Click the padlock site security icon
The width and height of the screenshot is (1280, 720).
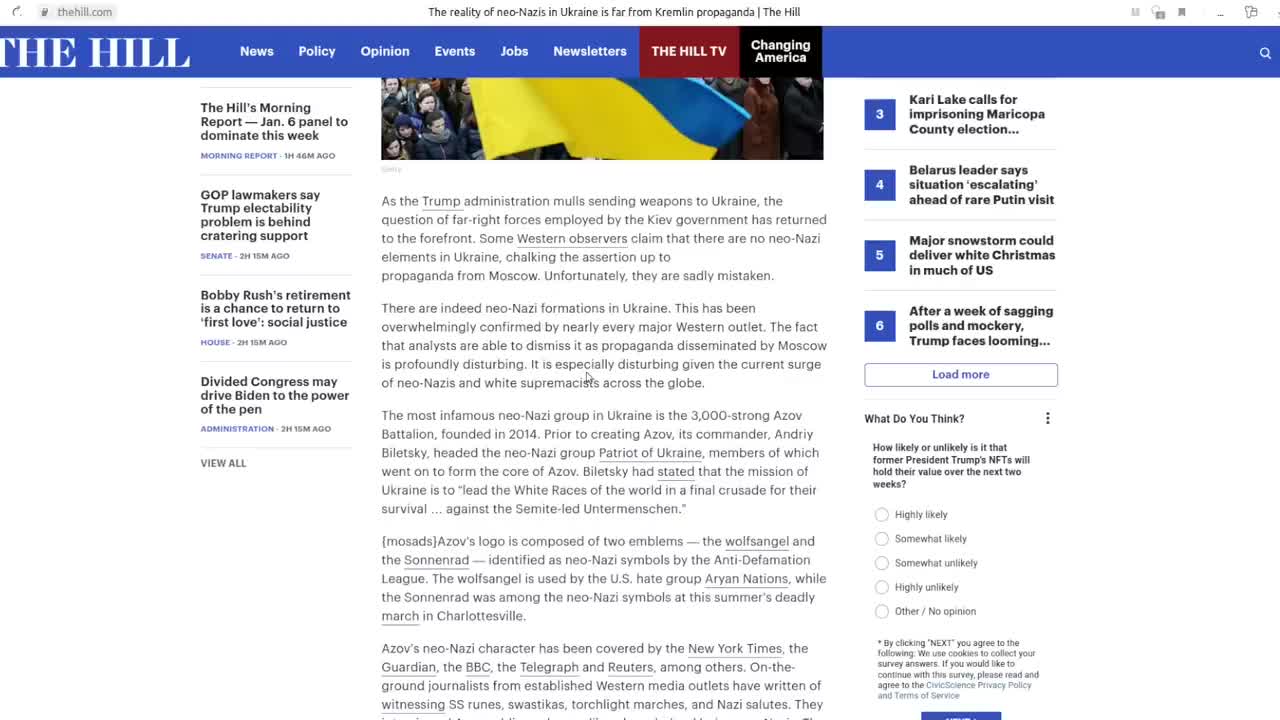coord(45,12)
